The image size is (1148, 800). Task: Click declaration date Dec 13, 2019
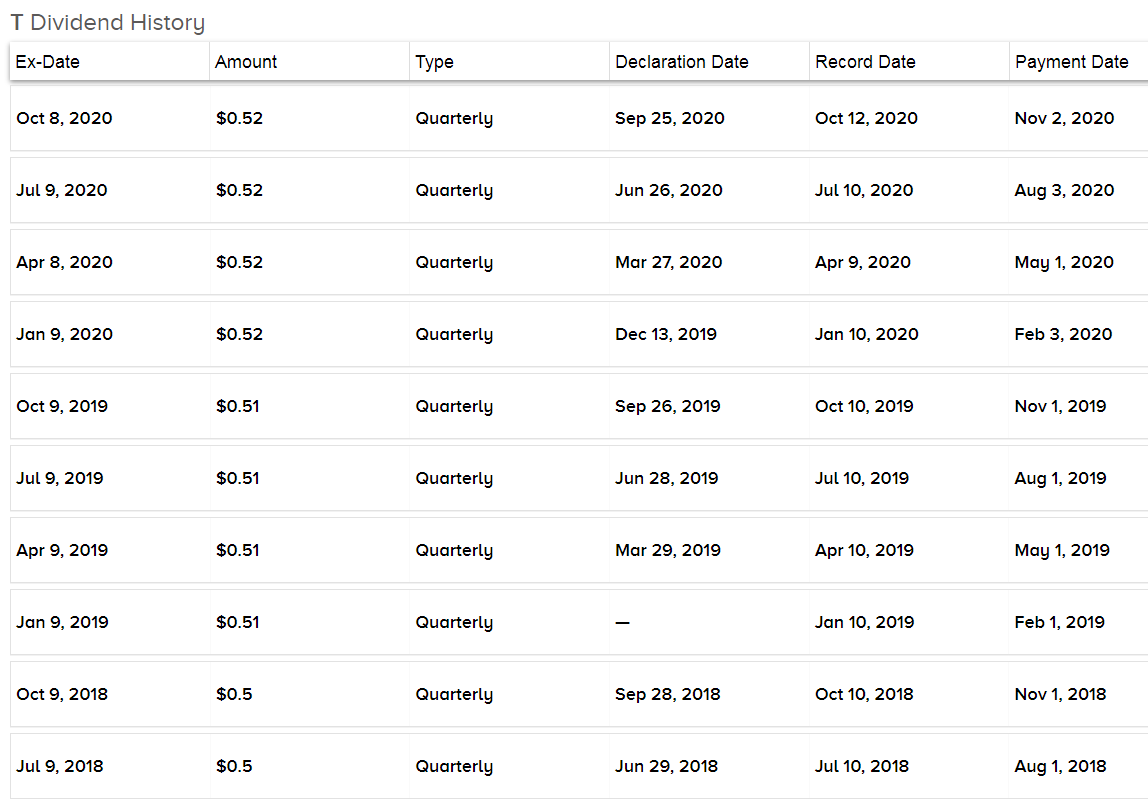pyautogui.click(x=666, y=334)
